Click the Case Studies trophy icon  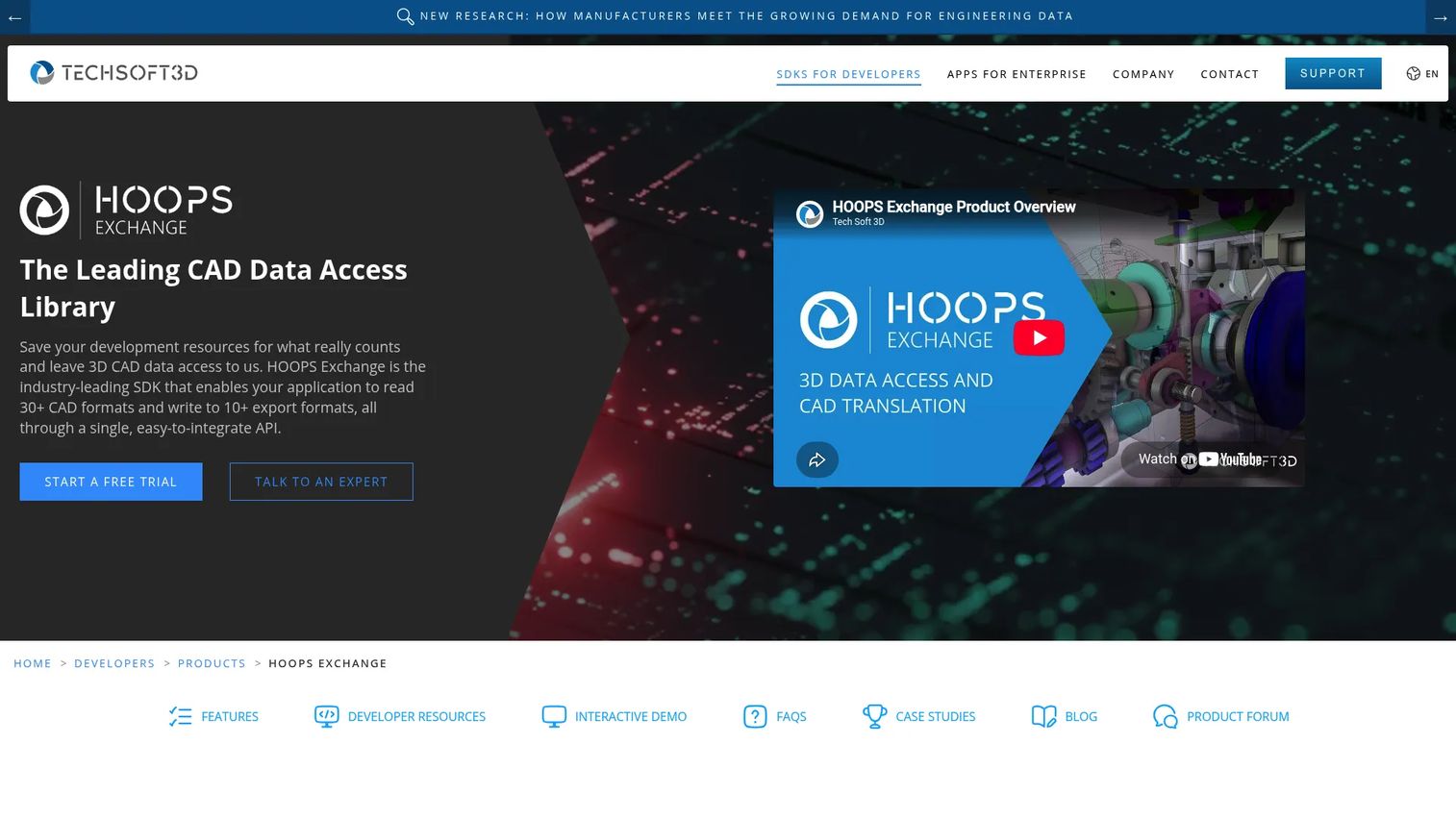[x=874, y=716]
